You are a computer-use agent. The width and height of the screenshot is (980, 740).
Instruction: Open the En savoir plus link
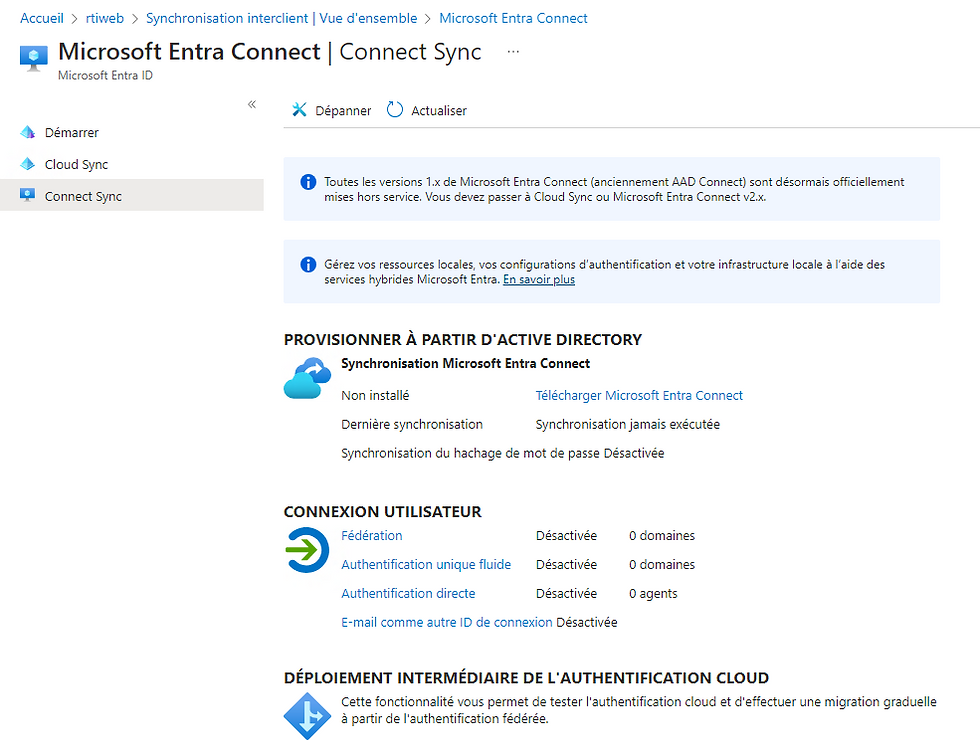pyautogui.click(x=539, y=279)
